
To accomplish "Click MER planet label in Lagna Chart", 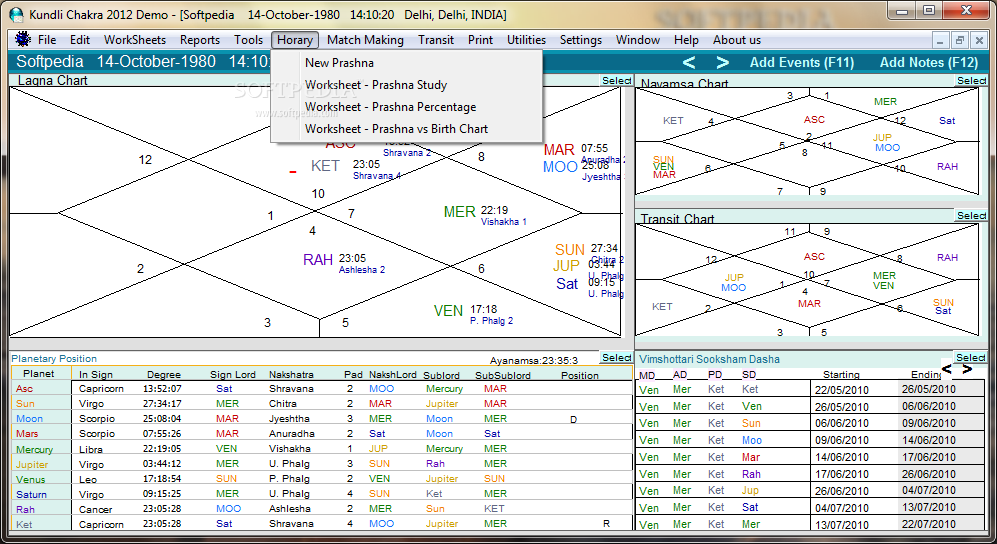I will (x=460, y=212).
